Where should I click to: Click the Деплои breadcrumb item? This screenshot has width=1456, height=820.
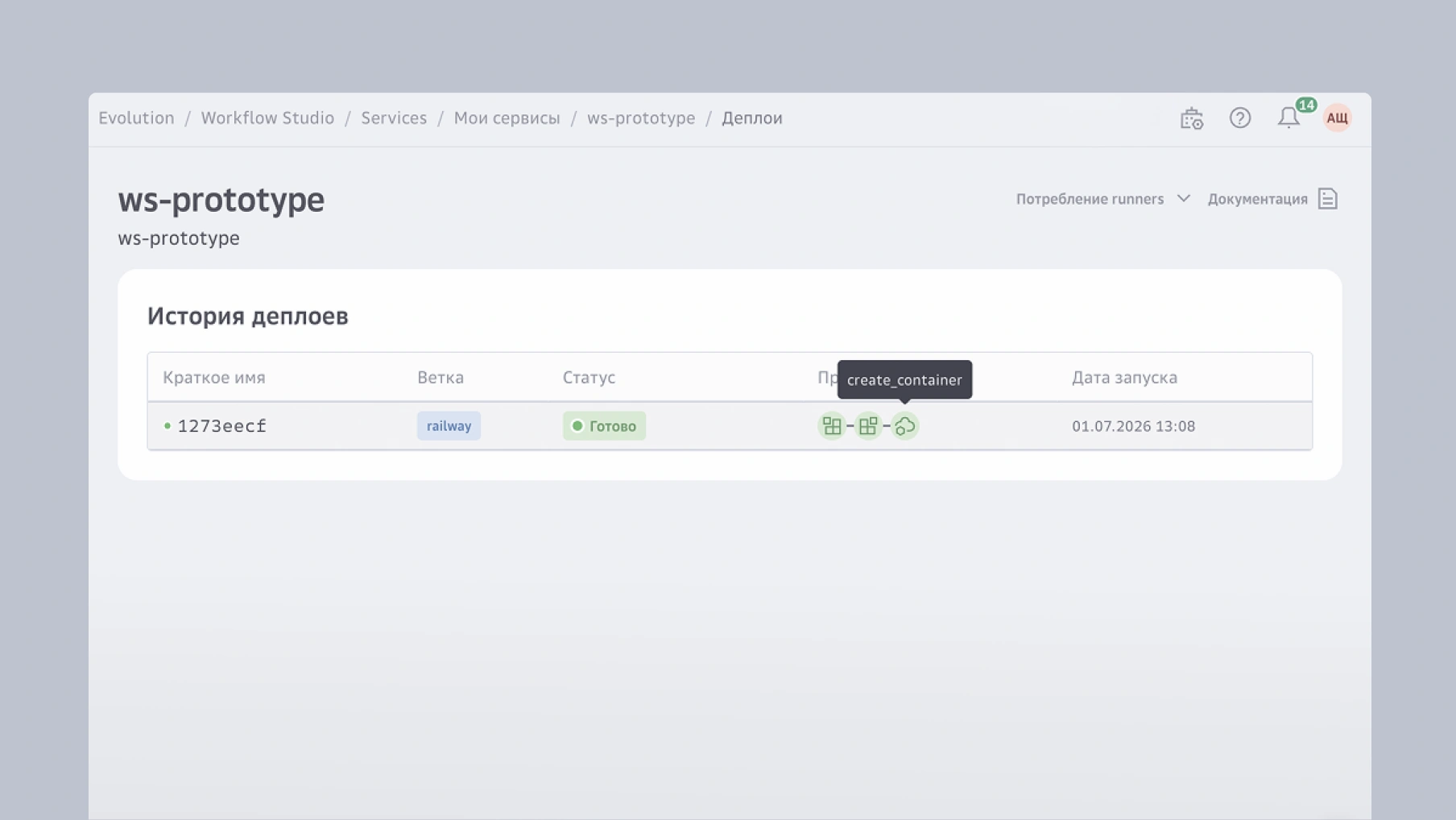pyautogui.click(x=752, y=118)
